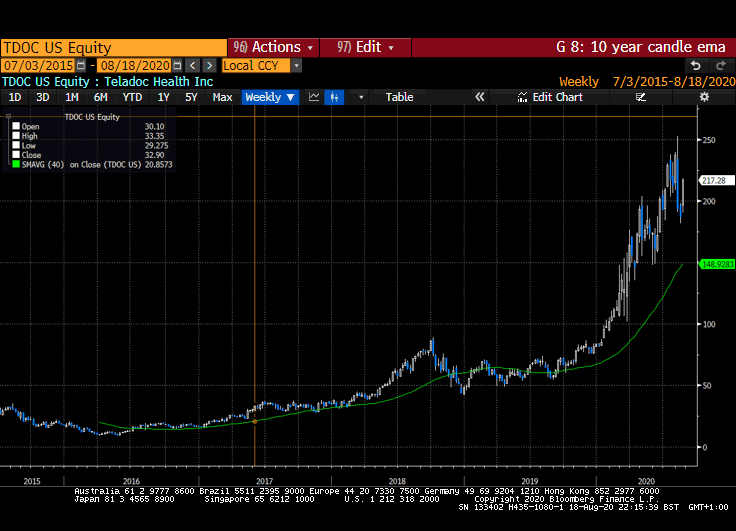
Task: Open annotation pencil tool icon
Action: click(x=641, y=97)
